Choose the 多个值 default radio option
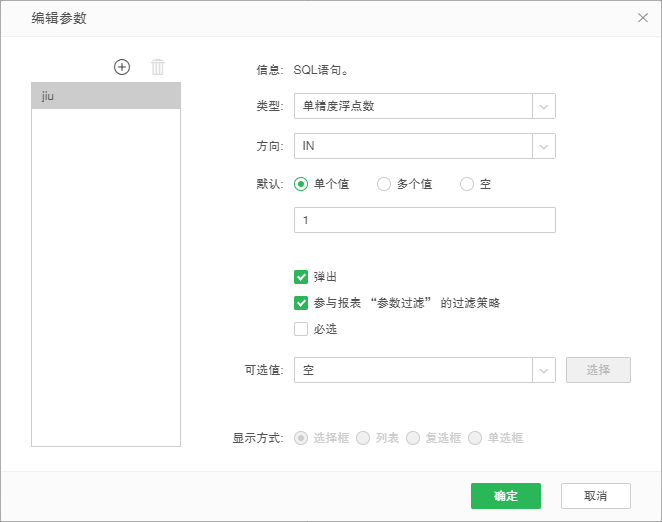662x522 pixels. click(x=384, y=184)
